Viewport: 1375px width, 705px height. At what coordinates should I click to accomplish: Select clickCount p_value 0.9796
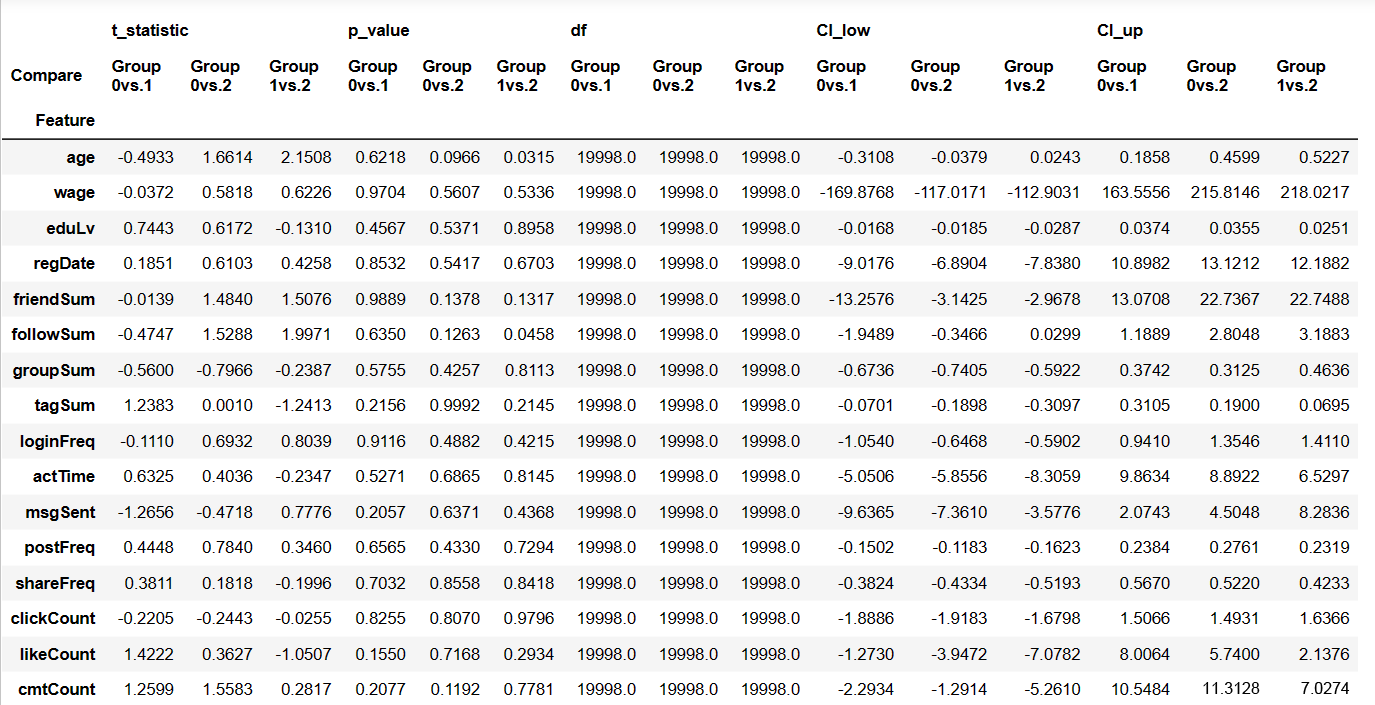[x=527, y=618]
